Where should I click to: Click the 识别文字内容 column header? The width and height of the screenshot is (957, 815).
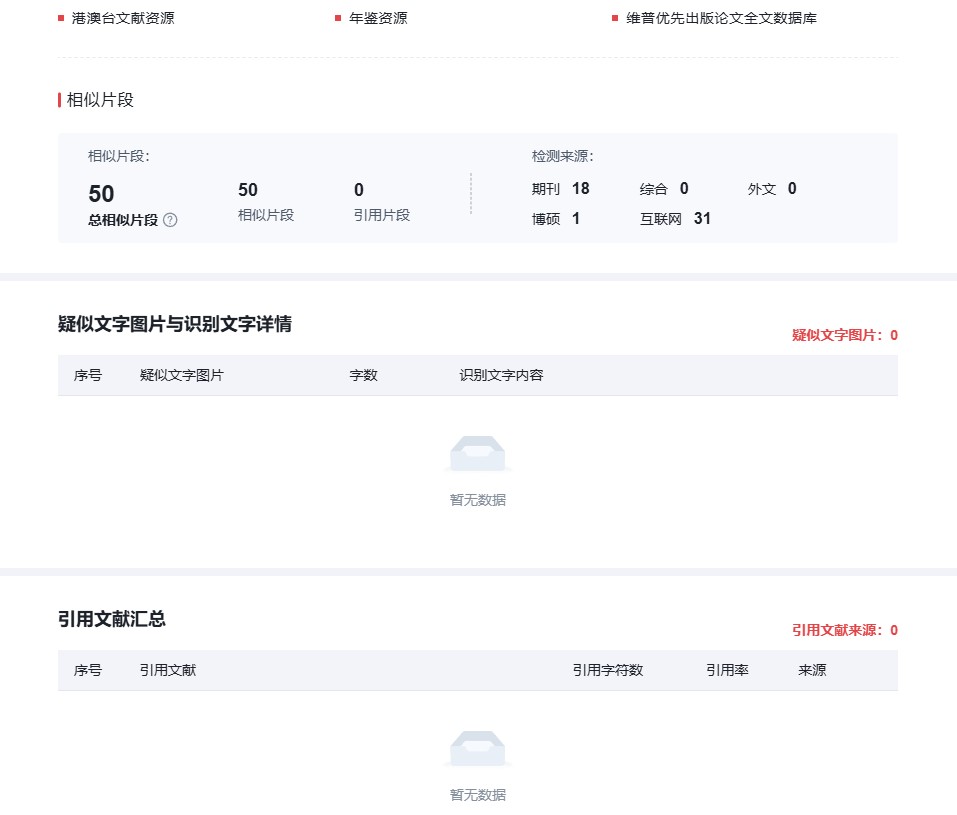tap(501, 376)
